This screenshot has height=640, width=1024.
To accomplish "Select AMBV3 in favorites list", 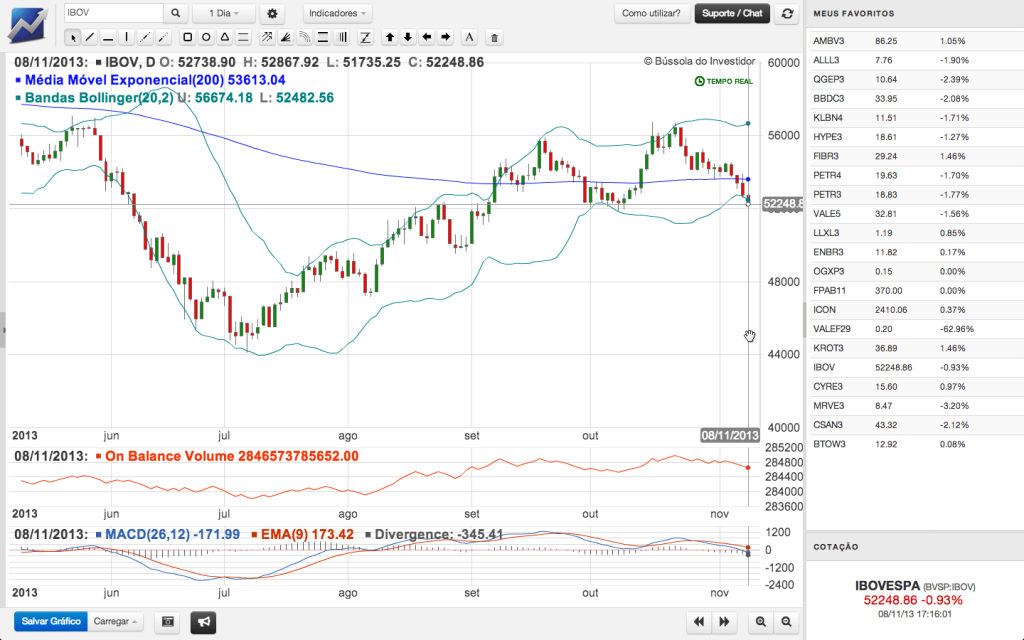I will pyautogui.click(x=915, y=40).
